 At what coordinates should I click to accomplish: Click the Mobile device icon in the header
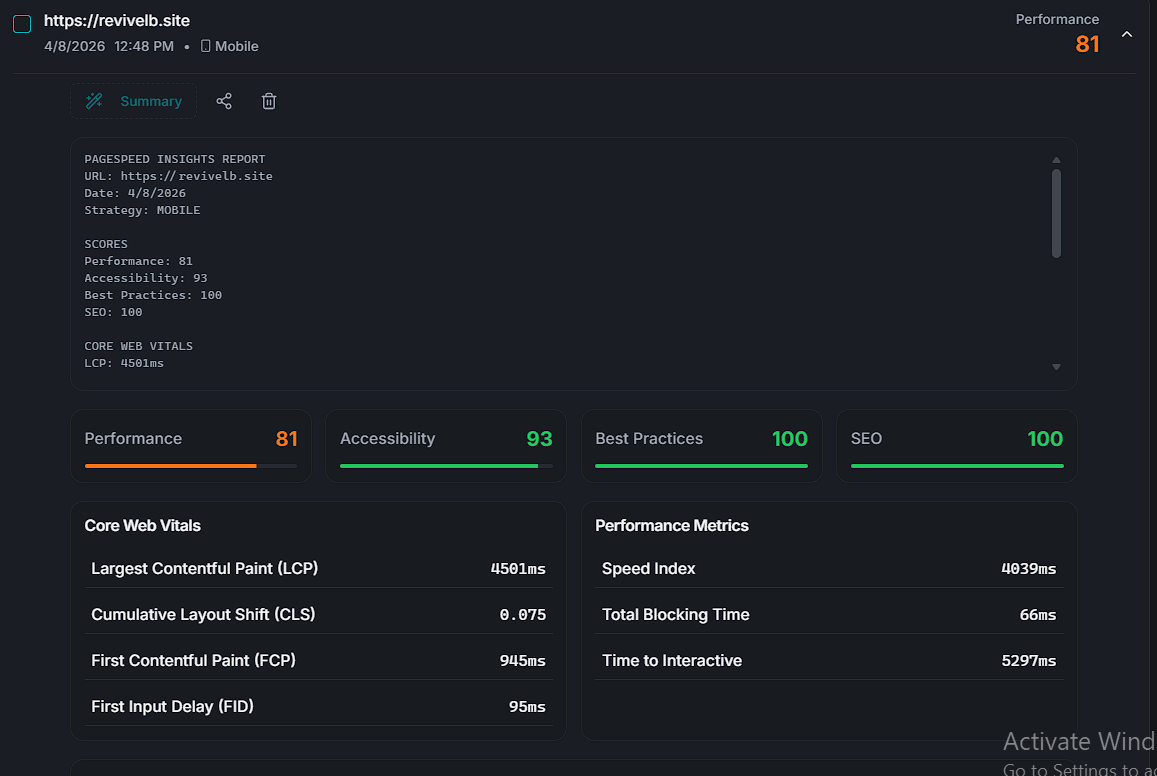coord(204,46)
